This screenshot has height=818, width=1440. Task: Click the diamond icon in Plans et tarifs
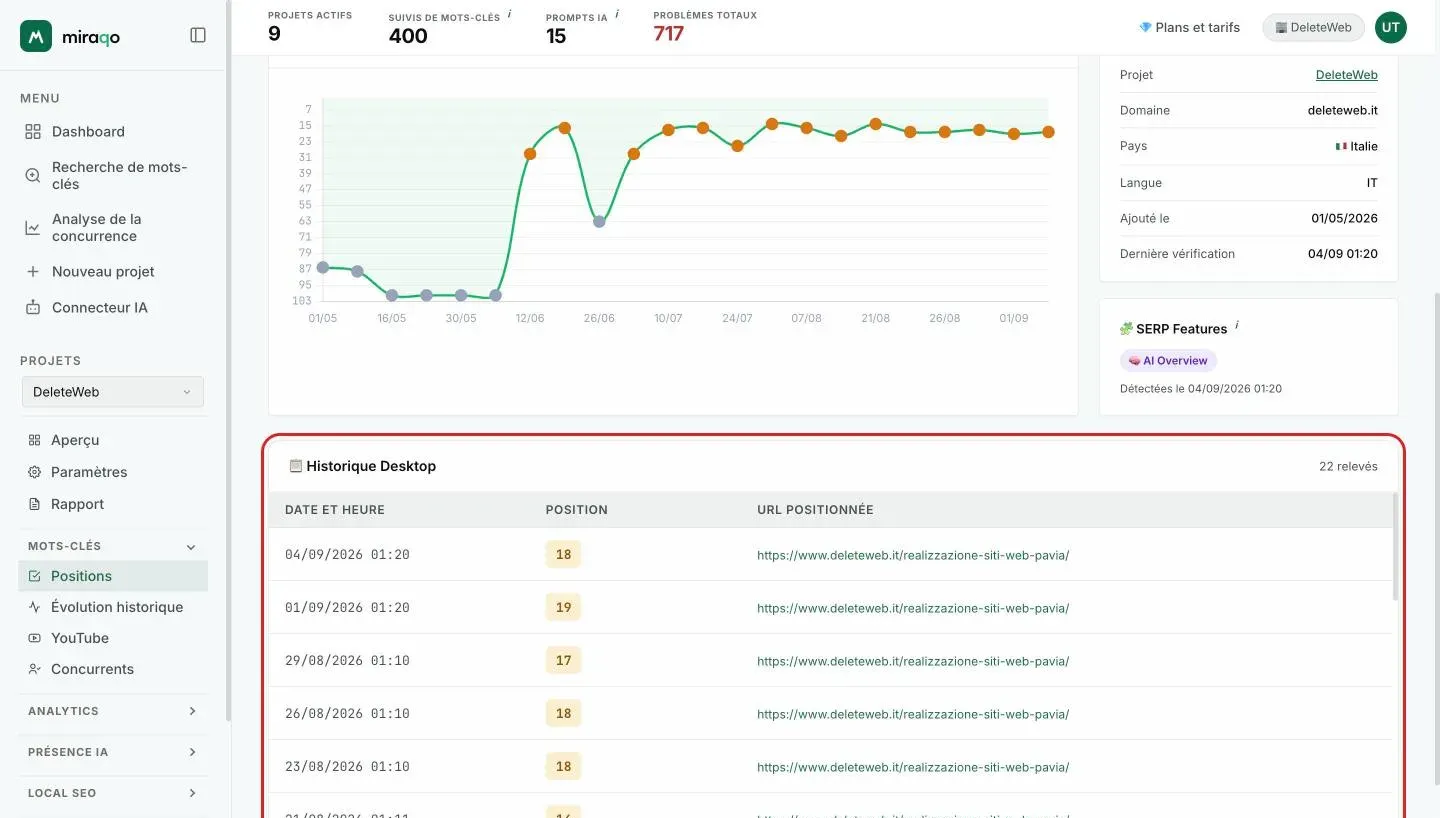(x=1145, y=27)
